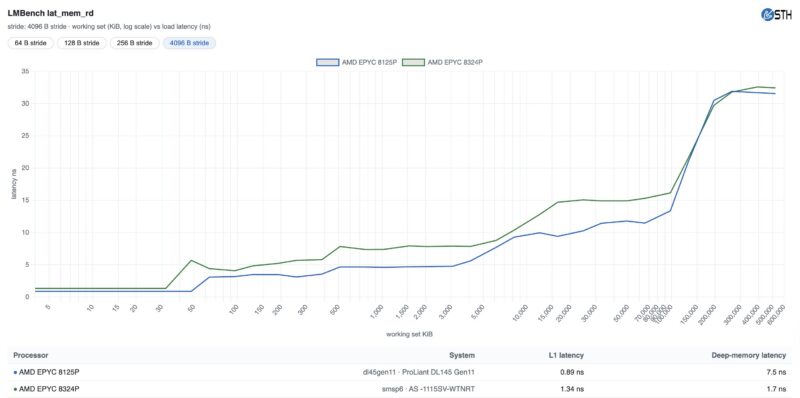Select the 256 B stride tab
This screenshot has height=398, width=800.
[x=135, y=43]
